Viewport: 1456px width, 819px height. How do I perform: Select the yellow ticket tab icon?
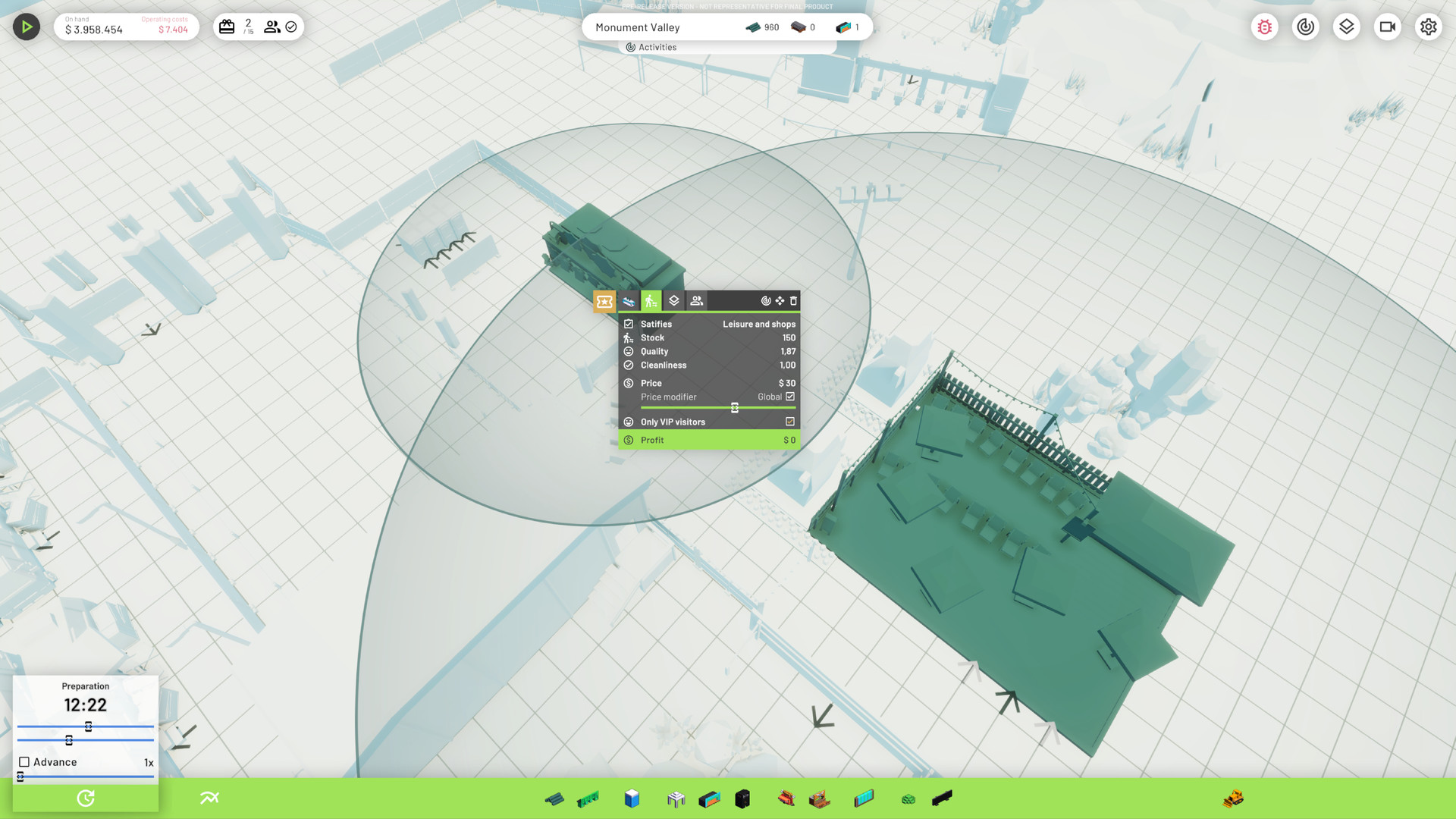604,302
